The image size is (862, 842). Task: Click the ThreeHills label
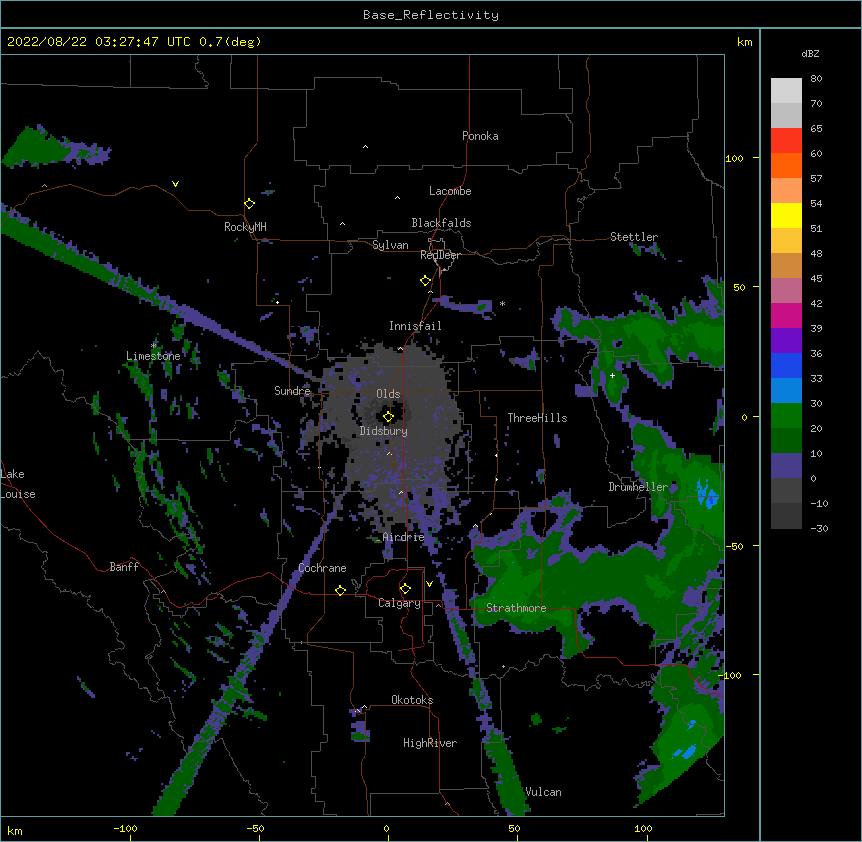(537, 418)
